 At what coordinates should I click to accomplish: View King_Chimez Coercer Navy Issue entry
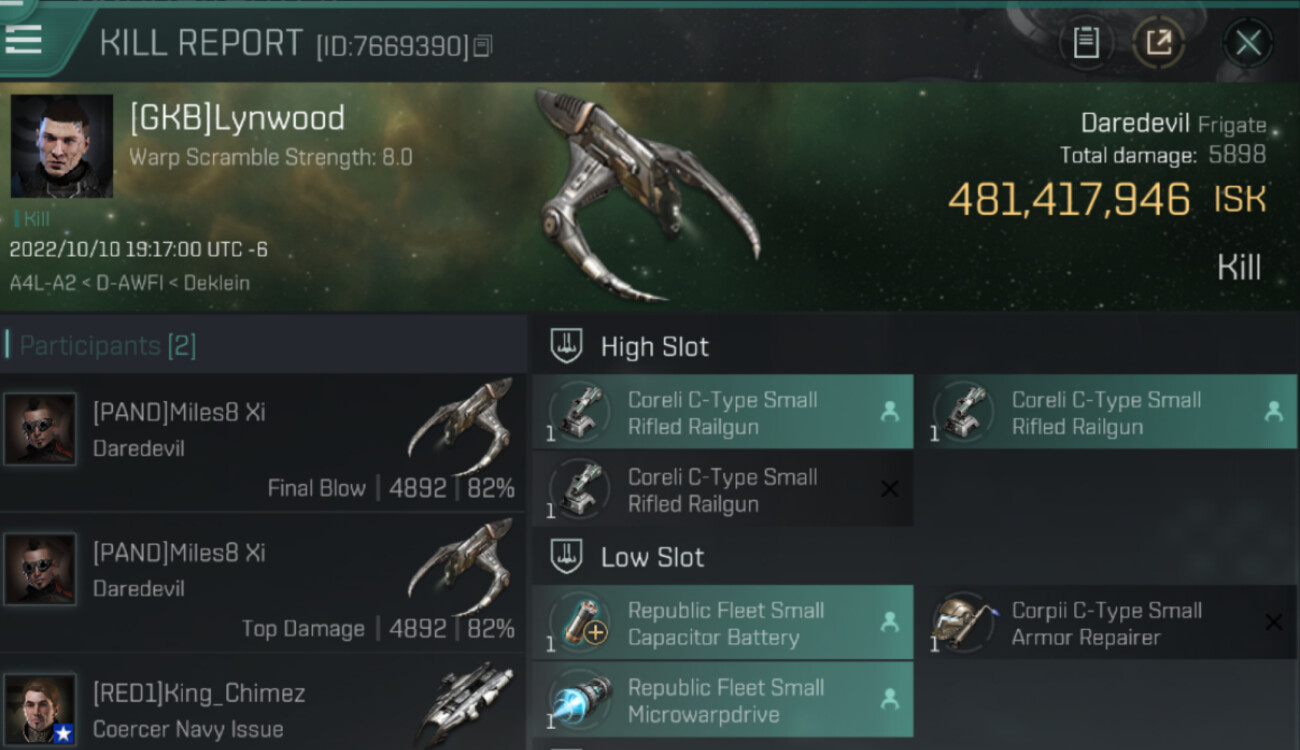tap(262, 703)
